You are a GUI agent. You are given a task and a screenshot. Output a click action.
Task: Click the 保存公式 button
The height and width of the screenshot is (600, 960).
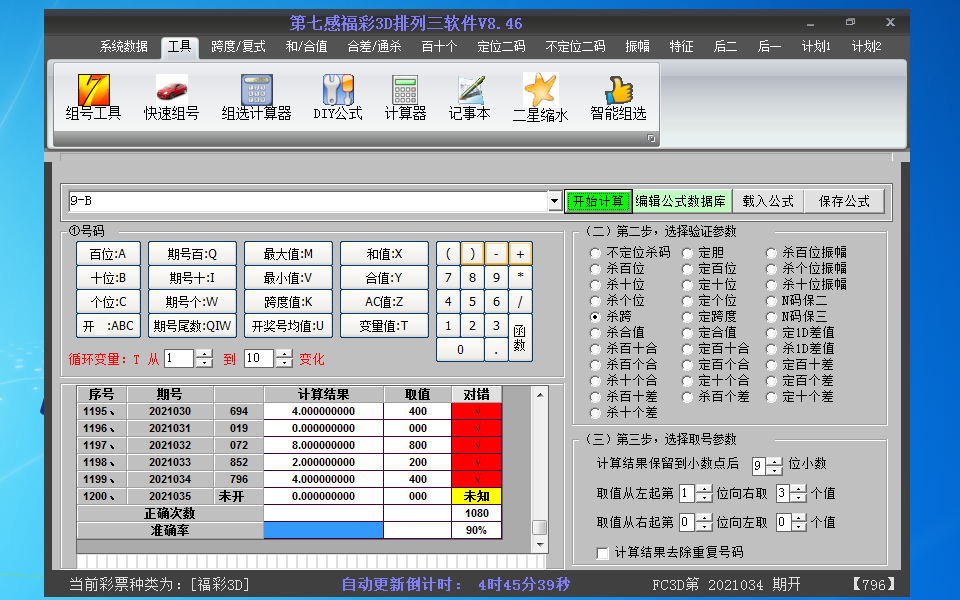844,201
